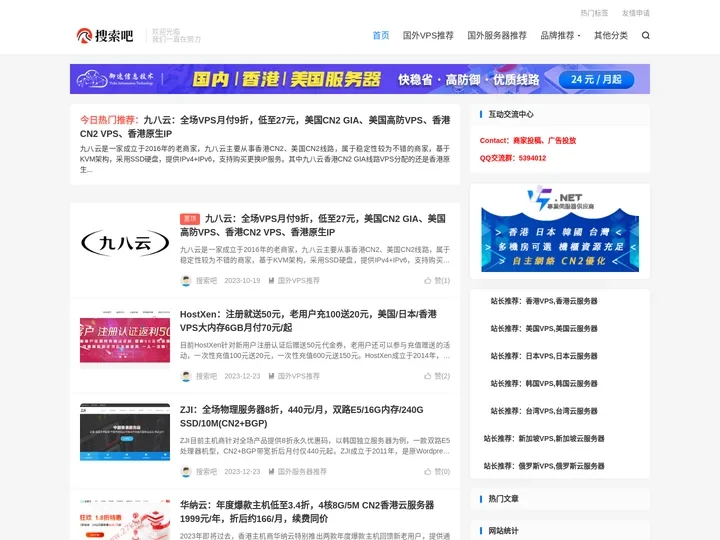Click author avatar on the HostXen post
This screenshot has width=720, height=540.
tap(186, 376)
